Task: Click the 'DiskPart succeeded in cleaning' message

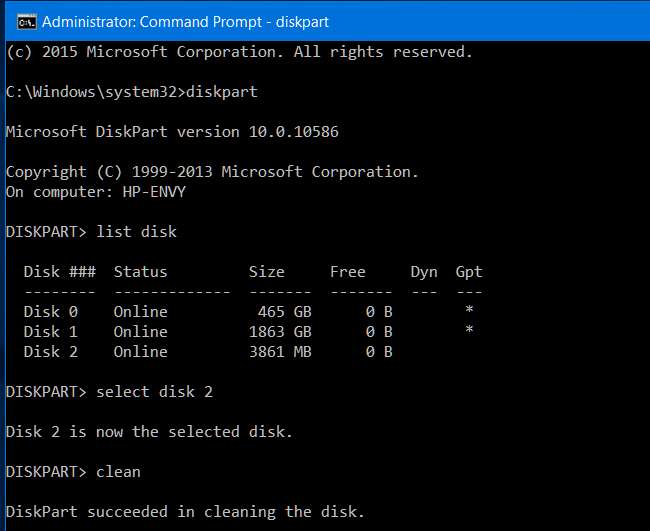Action: tap(185, 511)
